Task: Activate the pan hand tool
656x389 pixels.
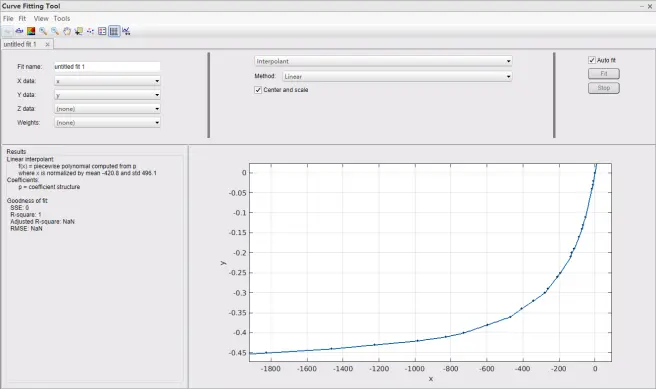Action: tap(67, 31)
